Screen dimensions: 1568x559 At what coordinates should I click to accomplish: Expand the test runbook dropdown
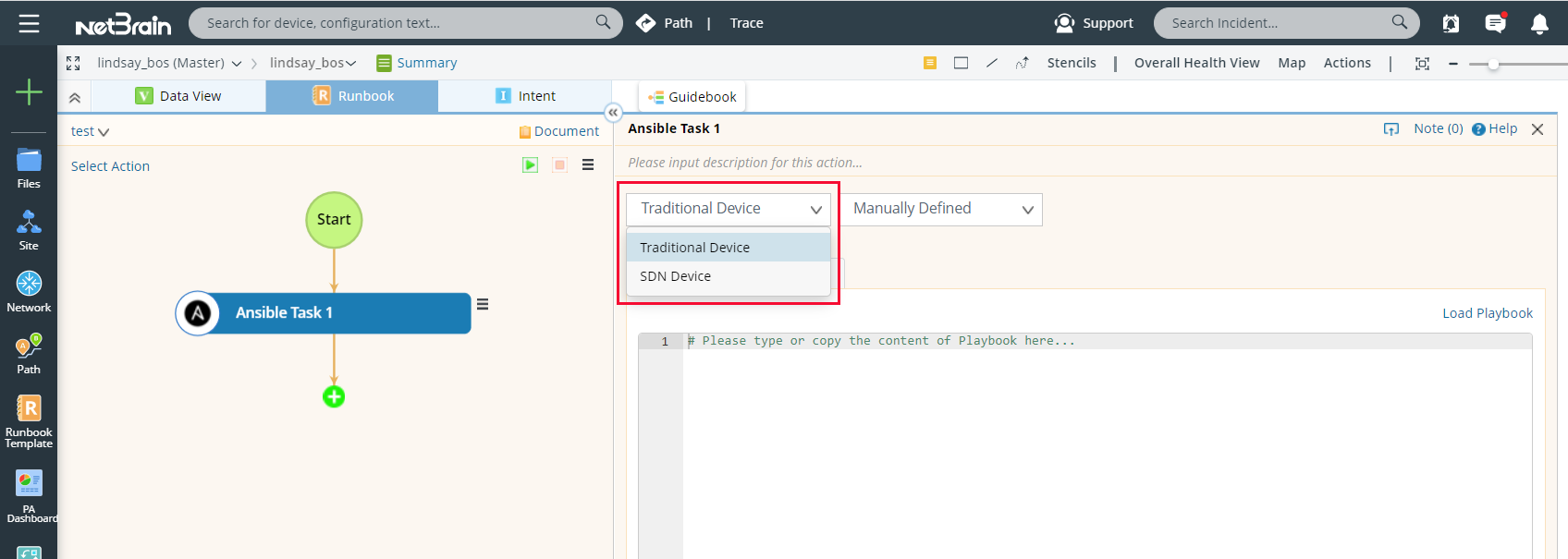click(90, 131)
